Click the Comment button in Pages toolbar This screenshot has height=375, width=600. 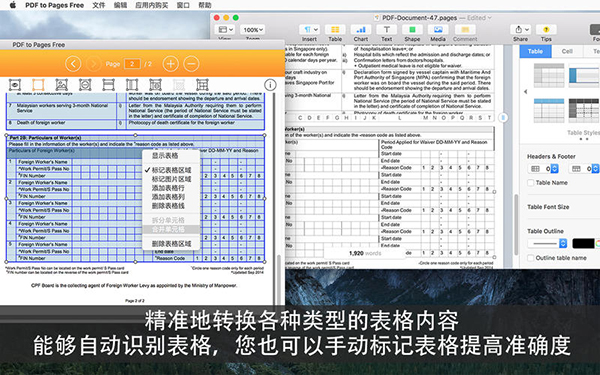coord(465,30)
